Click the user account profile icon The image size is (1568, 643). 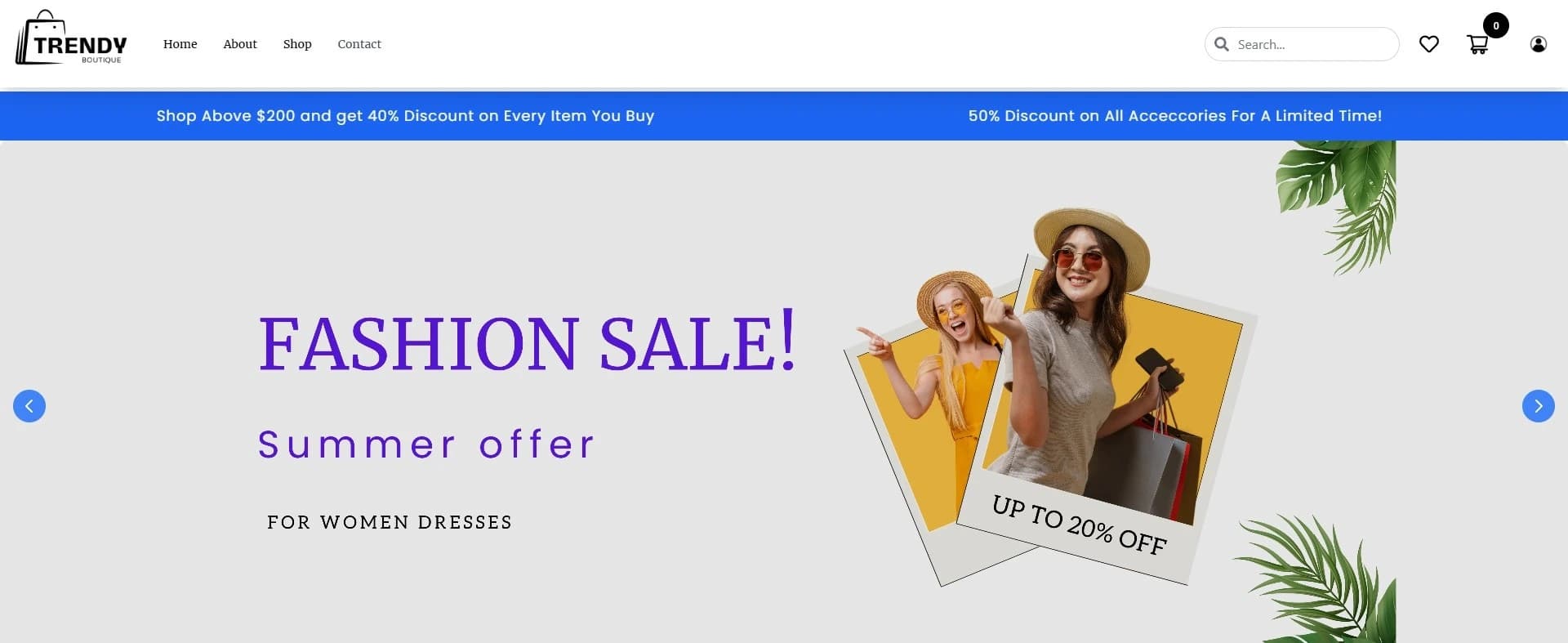click(x=1538, y=44)
